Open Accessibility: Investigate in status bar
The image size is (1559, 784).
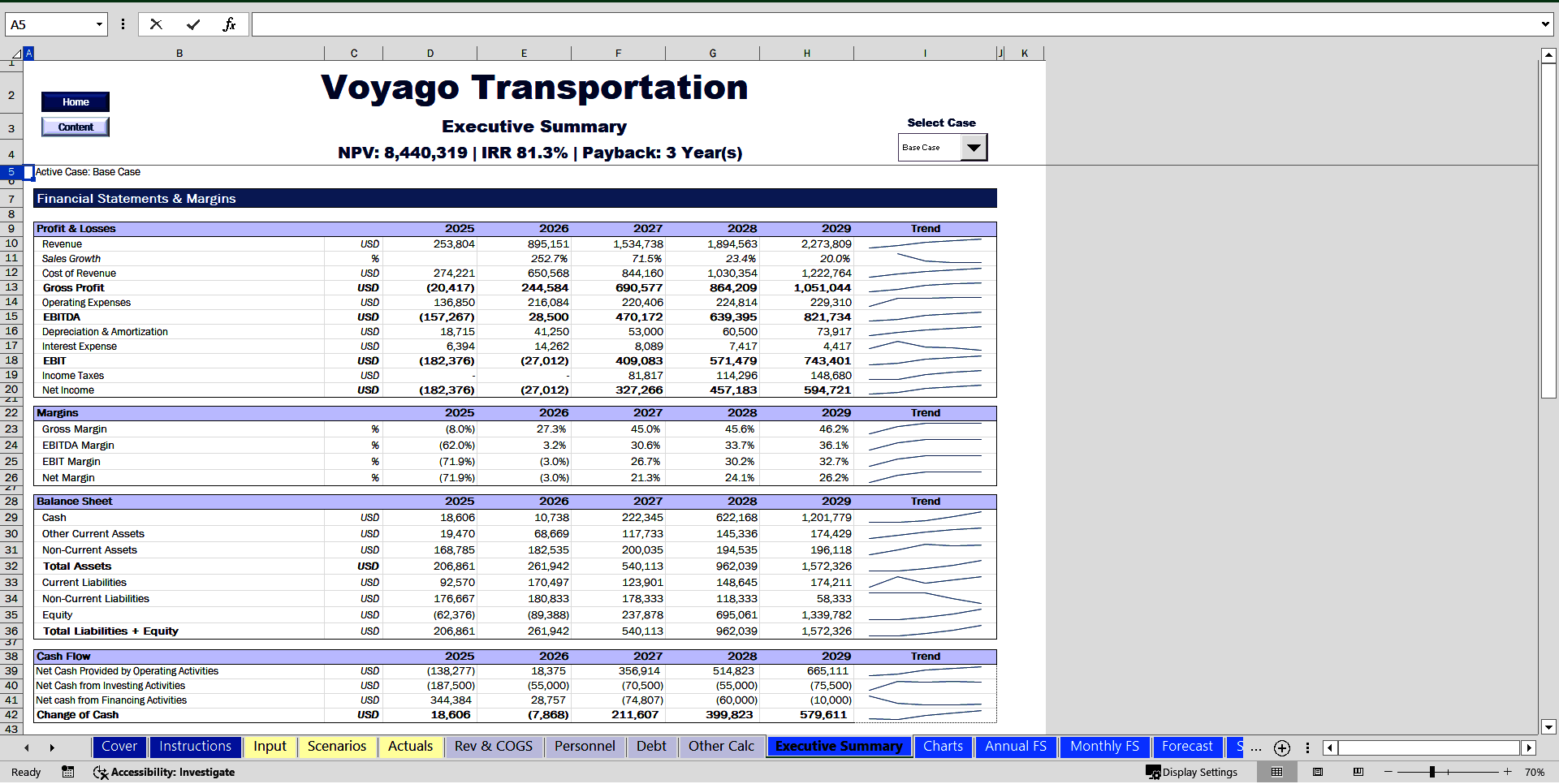point(165,772)
